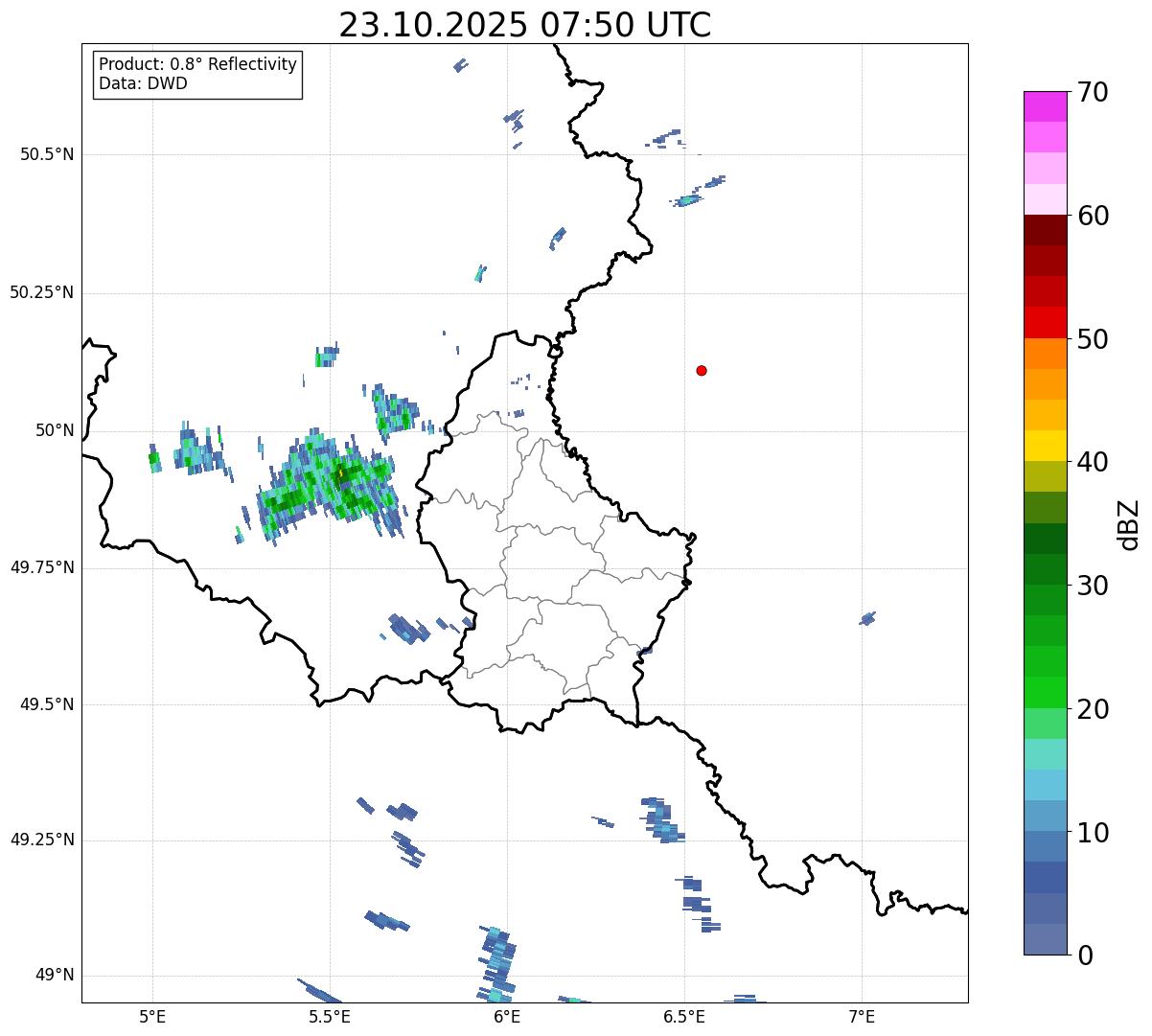
Task: Click the colorbar 20 tick label
Action: pyautogui.click(x=1093, y=709)
